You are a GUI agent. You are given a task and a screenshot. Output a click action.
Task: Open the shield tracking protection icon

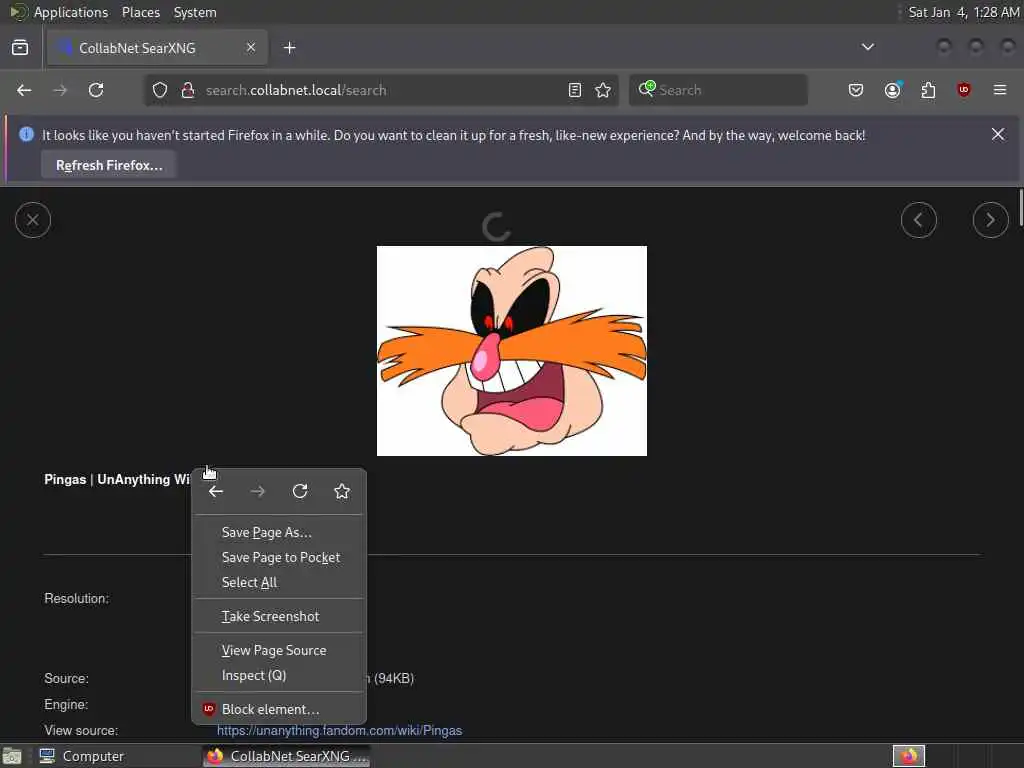point(160,90)
